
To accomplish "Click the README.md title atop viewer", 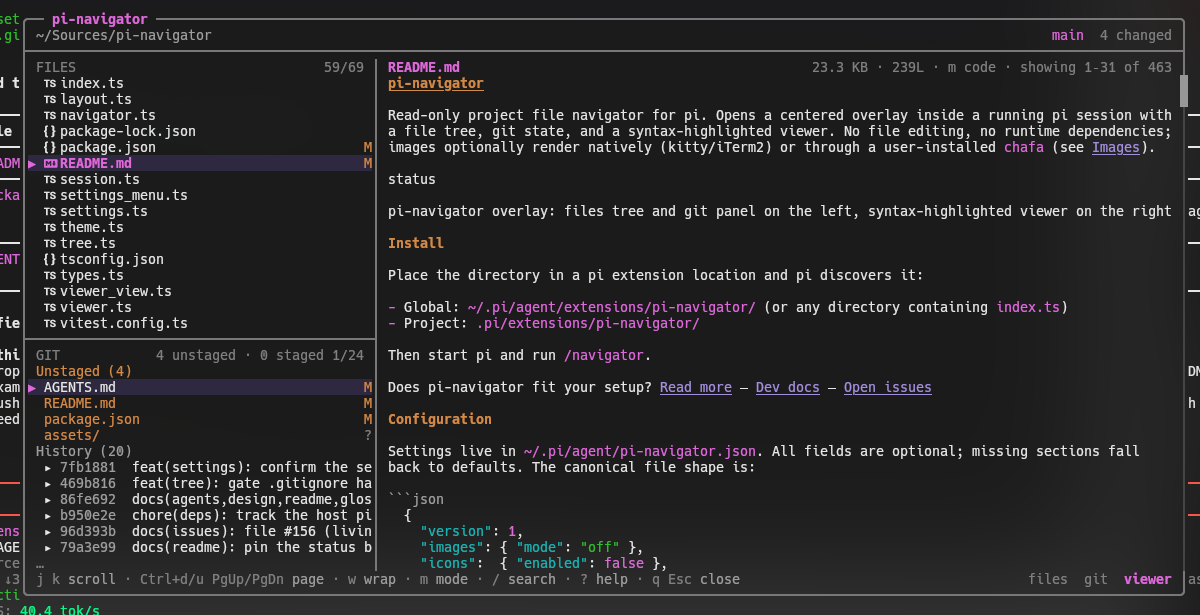I will click(424, 68).
